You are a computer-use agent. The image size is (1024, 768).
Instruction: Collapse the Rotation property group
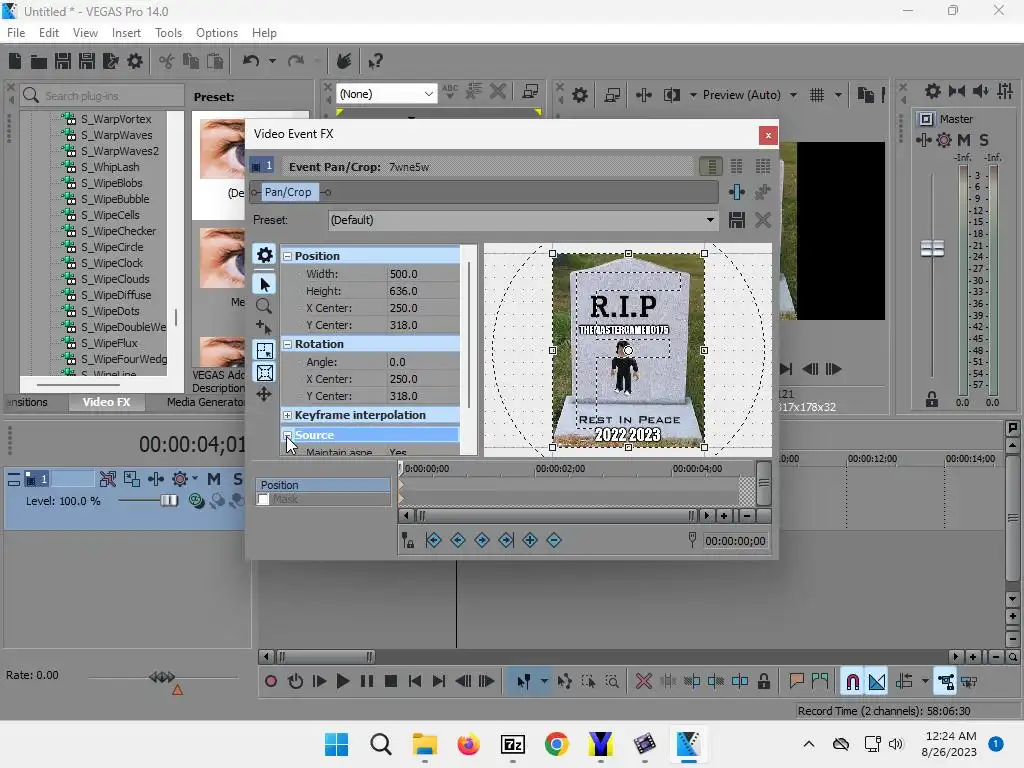pos(287,344)
